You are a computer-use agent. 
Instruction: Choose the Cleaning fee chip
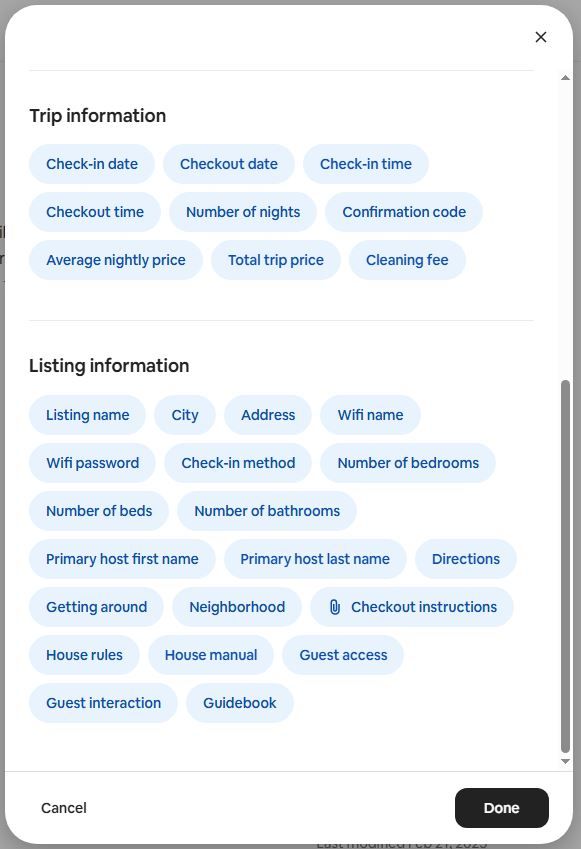click(x=407, y=260)
